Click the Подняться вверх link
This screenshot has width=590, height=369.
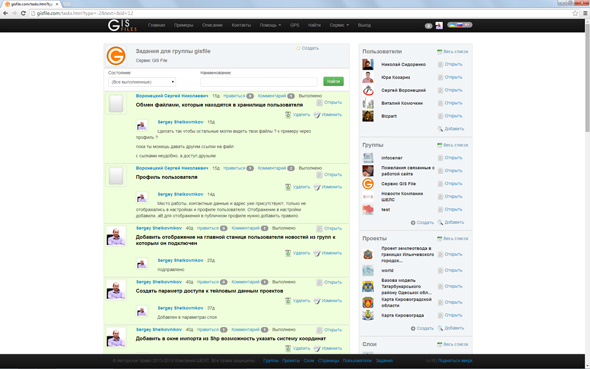[455, 361]
